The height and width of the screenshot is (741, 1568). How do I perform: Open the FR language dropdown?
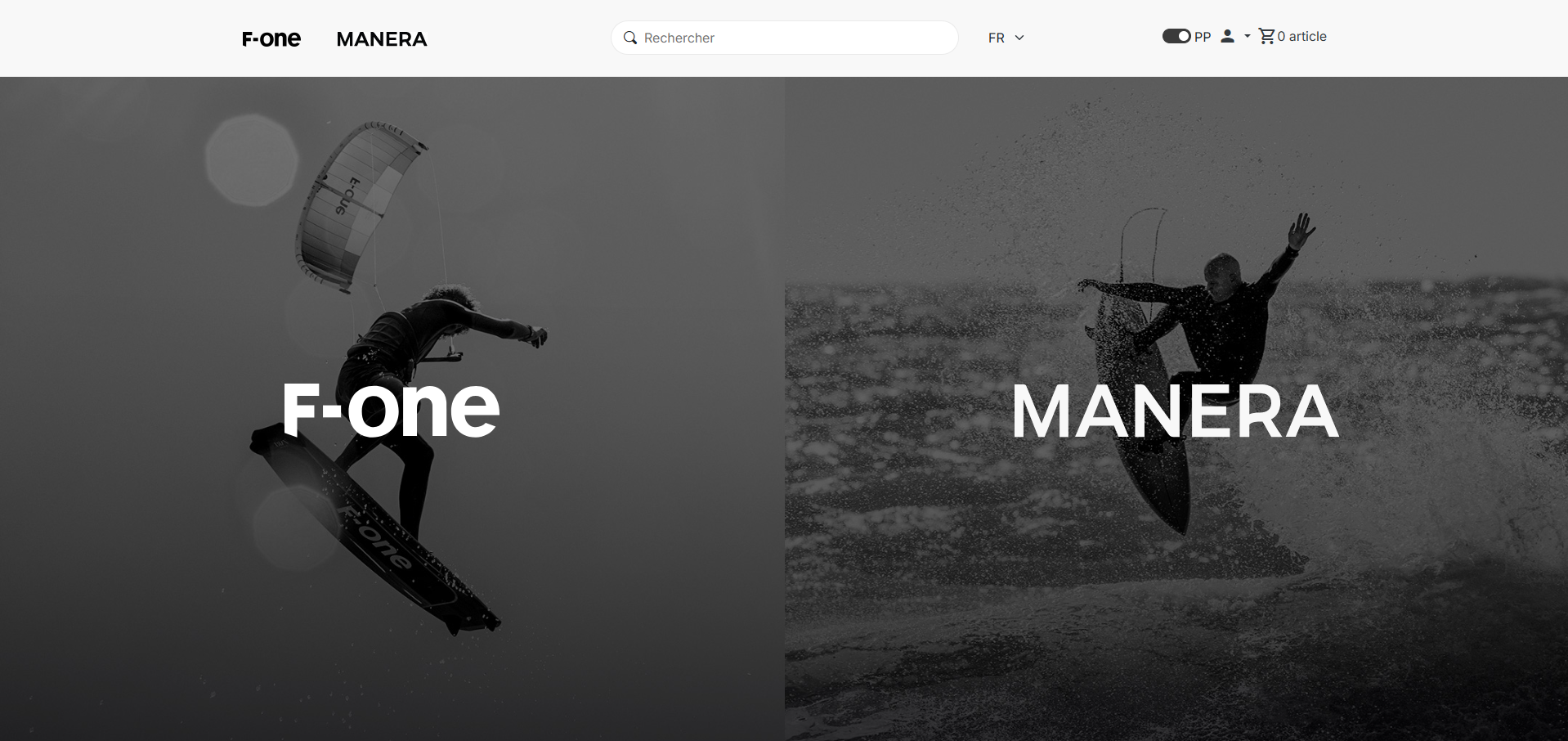[1006, 38]
